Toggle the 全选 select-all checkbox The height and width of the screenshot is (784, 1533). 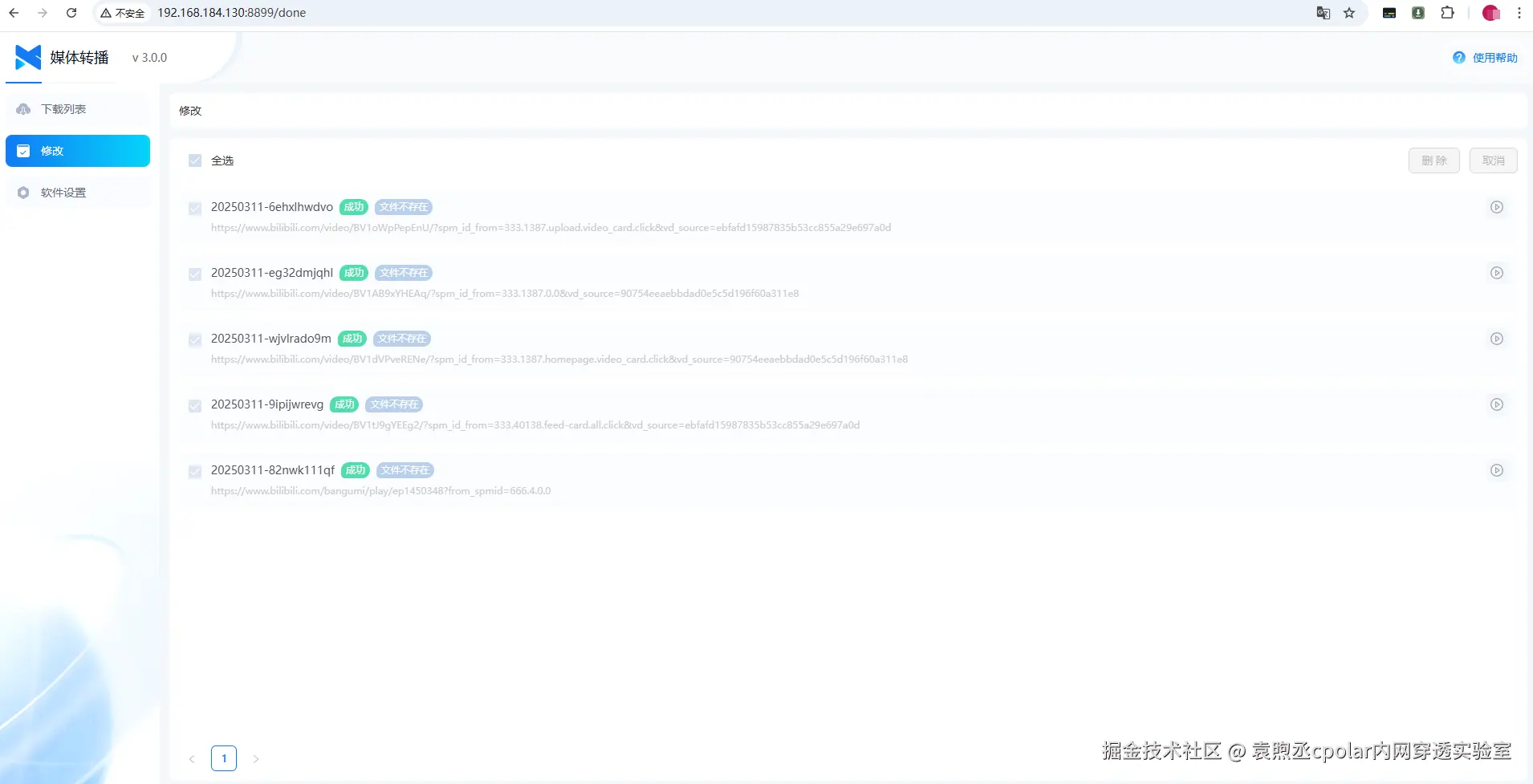tap(195, 160)
